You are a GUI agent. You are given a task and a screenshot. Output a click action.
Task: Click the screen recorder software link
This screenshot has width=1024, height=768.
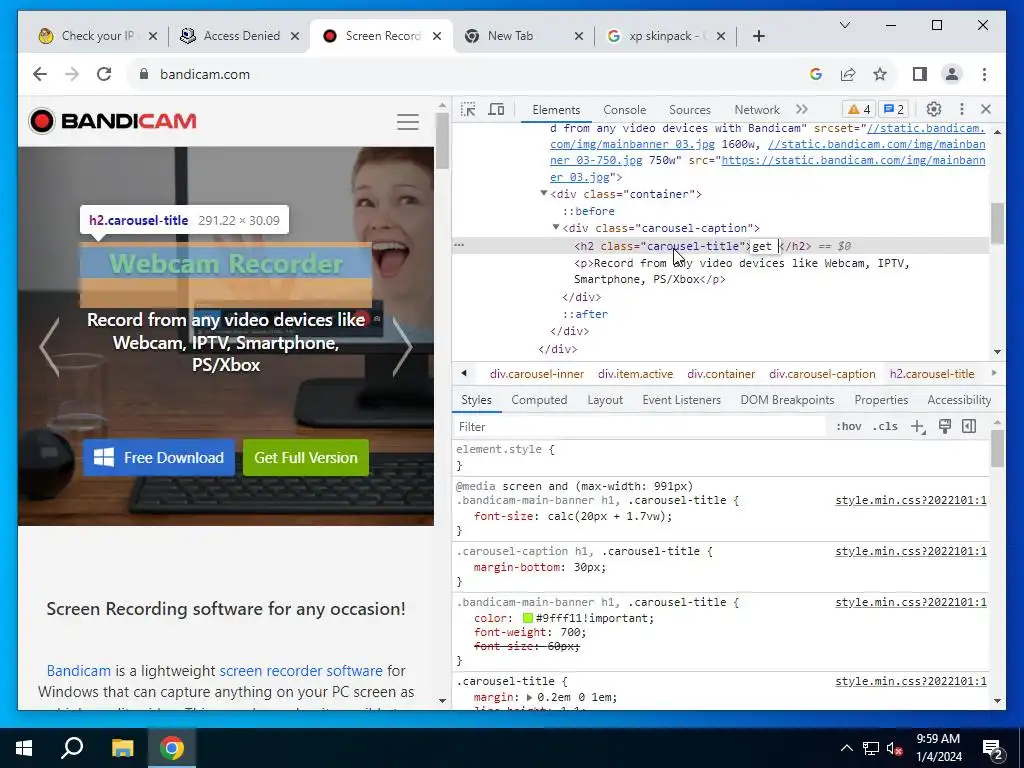(301, 671)
